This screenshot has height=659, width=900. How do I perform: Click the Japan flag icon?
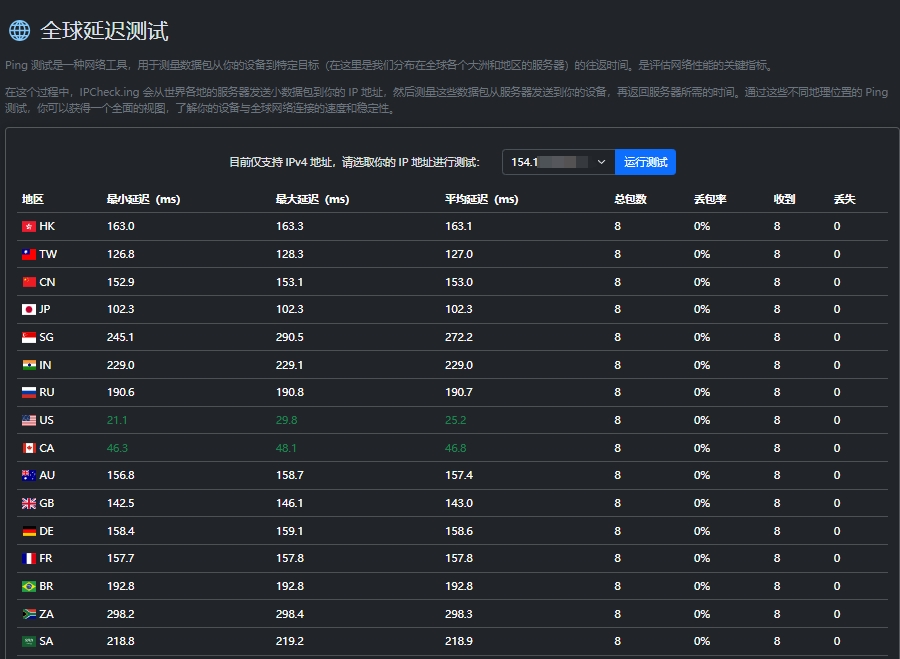pyautogui.click(x=29, y=309)
